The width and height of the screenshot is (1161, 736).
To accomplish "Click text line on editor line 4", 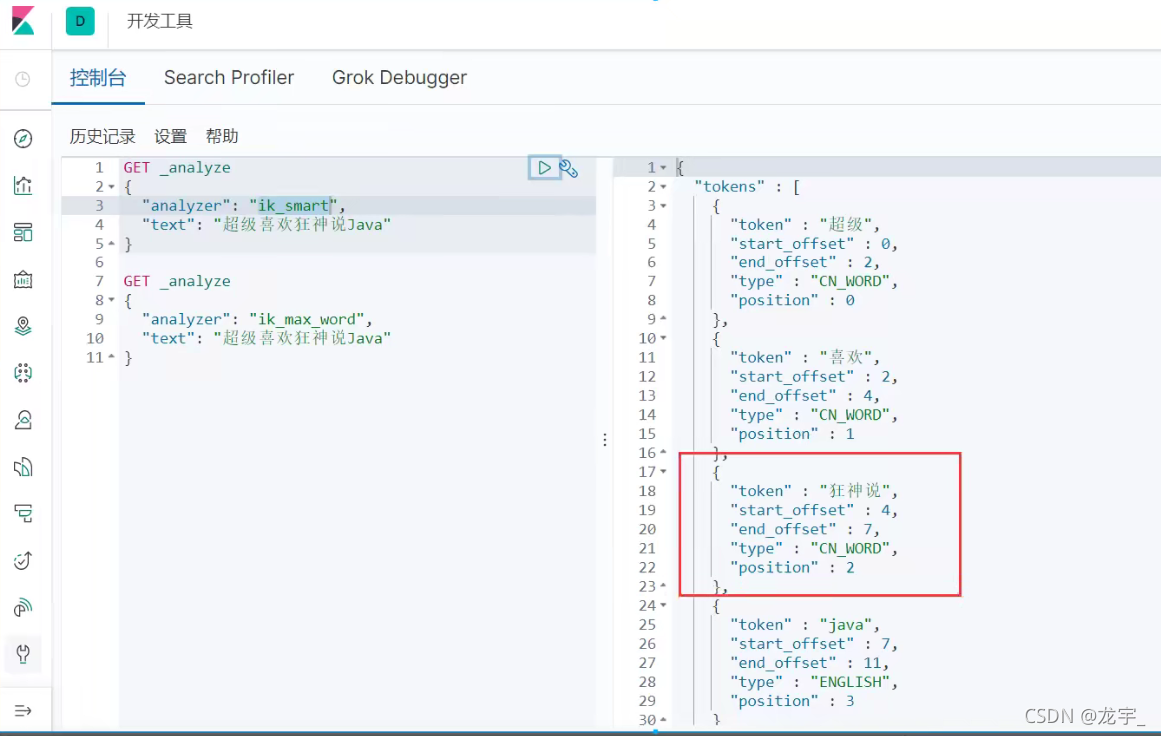I will click(266, 224).
